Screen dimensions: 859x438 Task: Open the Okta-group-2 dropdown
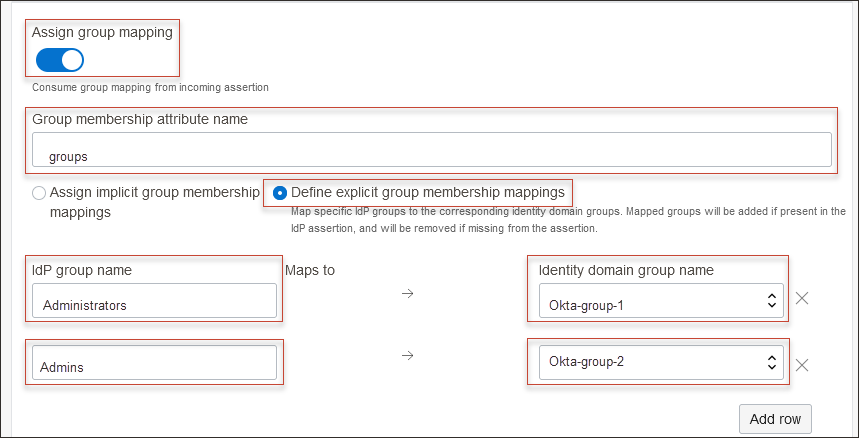point(658,362)
